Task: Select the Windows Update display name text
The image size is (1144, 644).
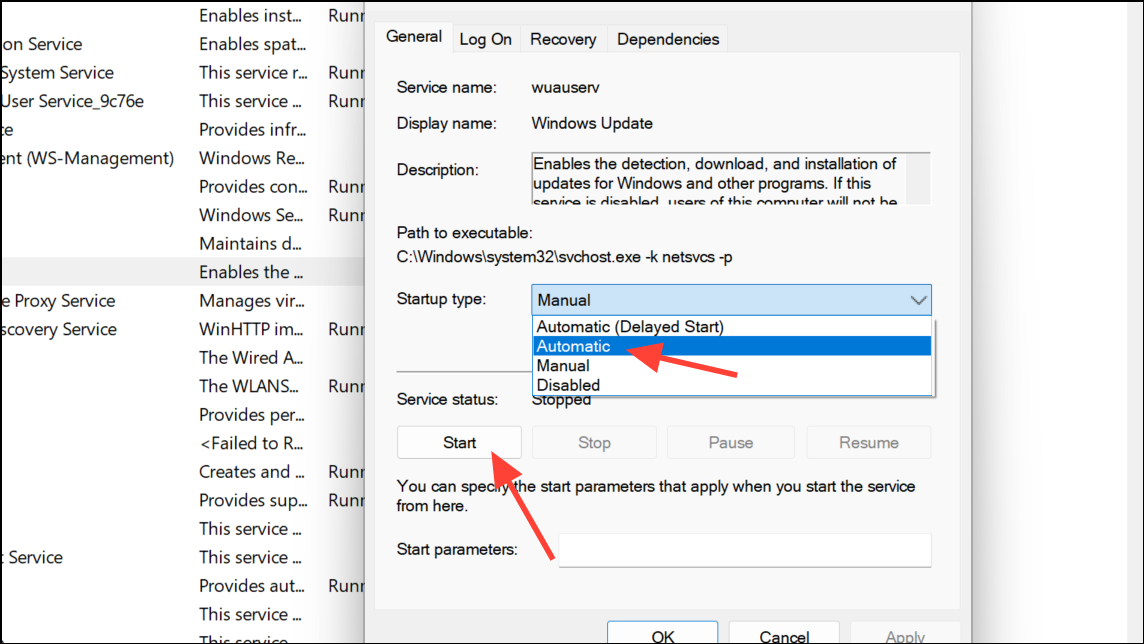Action: coord(592,123)
